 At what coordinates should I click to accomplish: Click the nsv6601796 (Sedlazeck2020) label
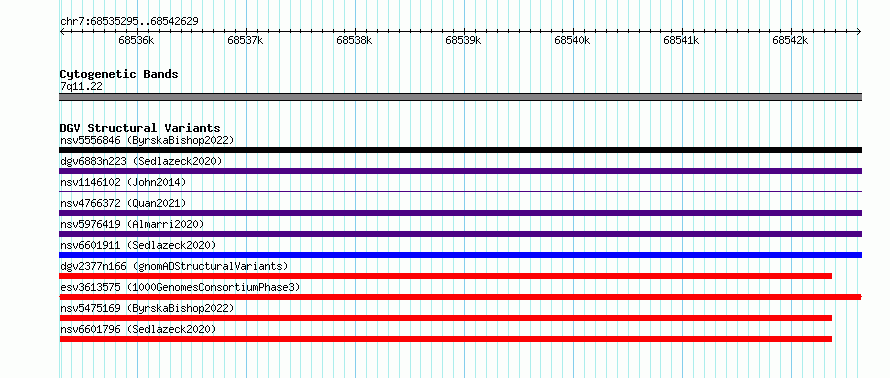(138, 329)
